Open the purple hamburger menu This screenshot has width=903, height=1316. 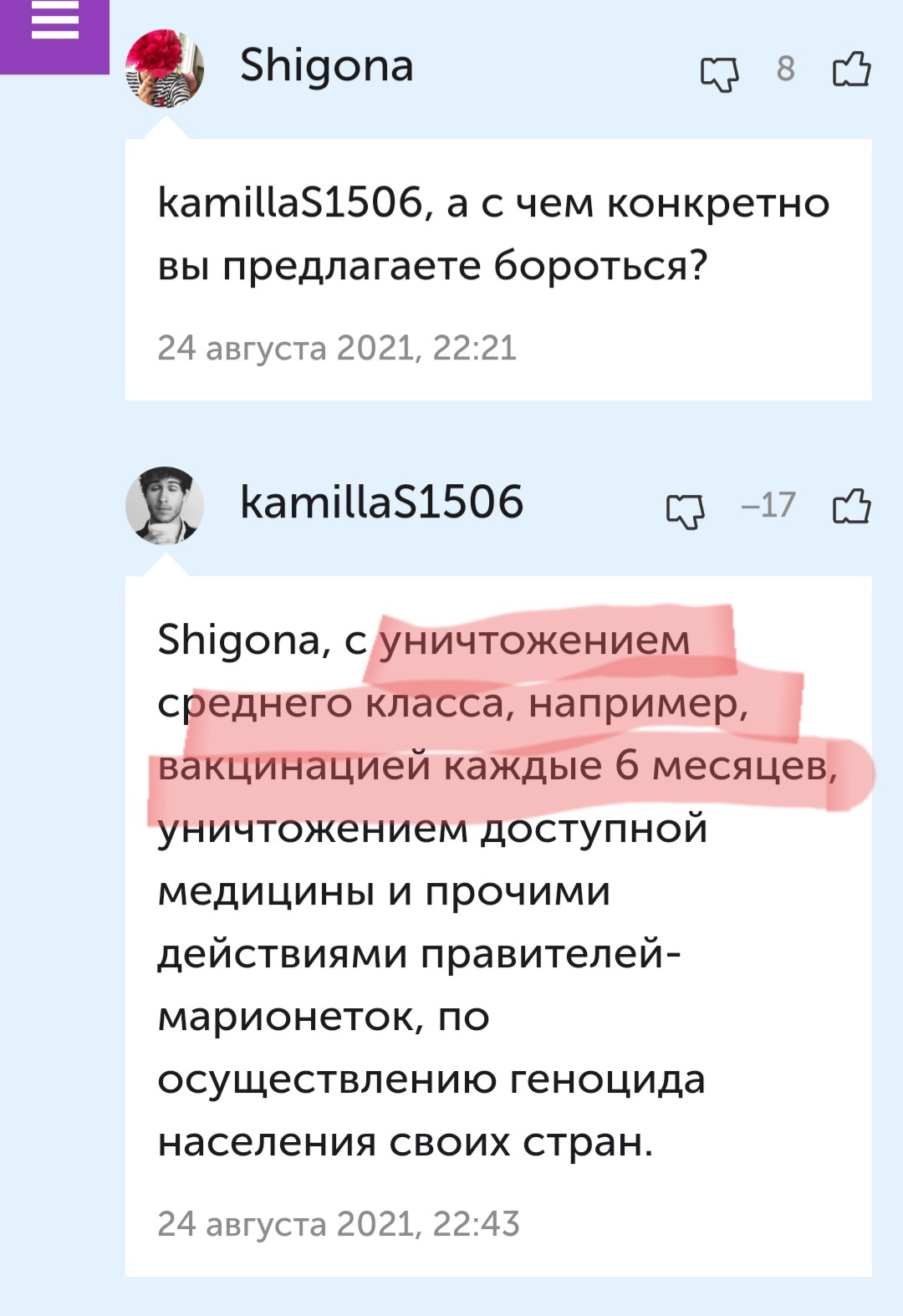(54, 26)
